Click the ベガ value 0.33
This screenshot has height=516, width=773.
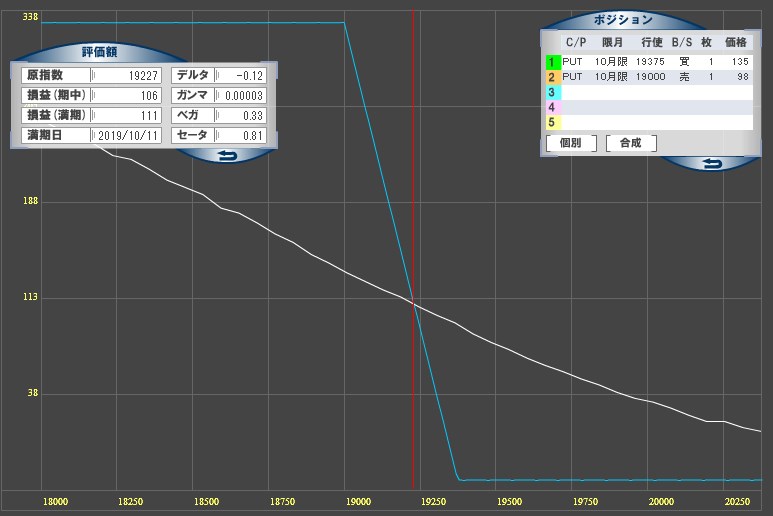tap(241, 115)
